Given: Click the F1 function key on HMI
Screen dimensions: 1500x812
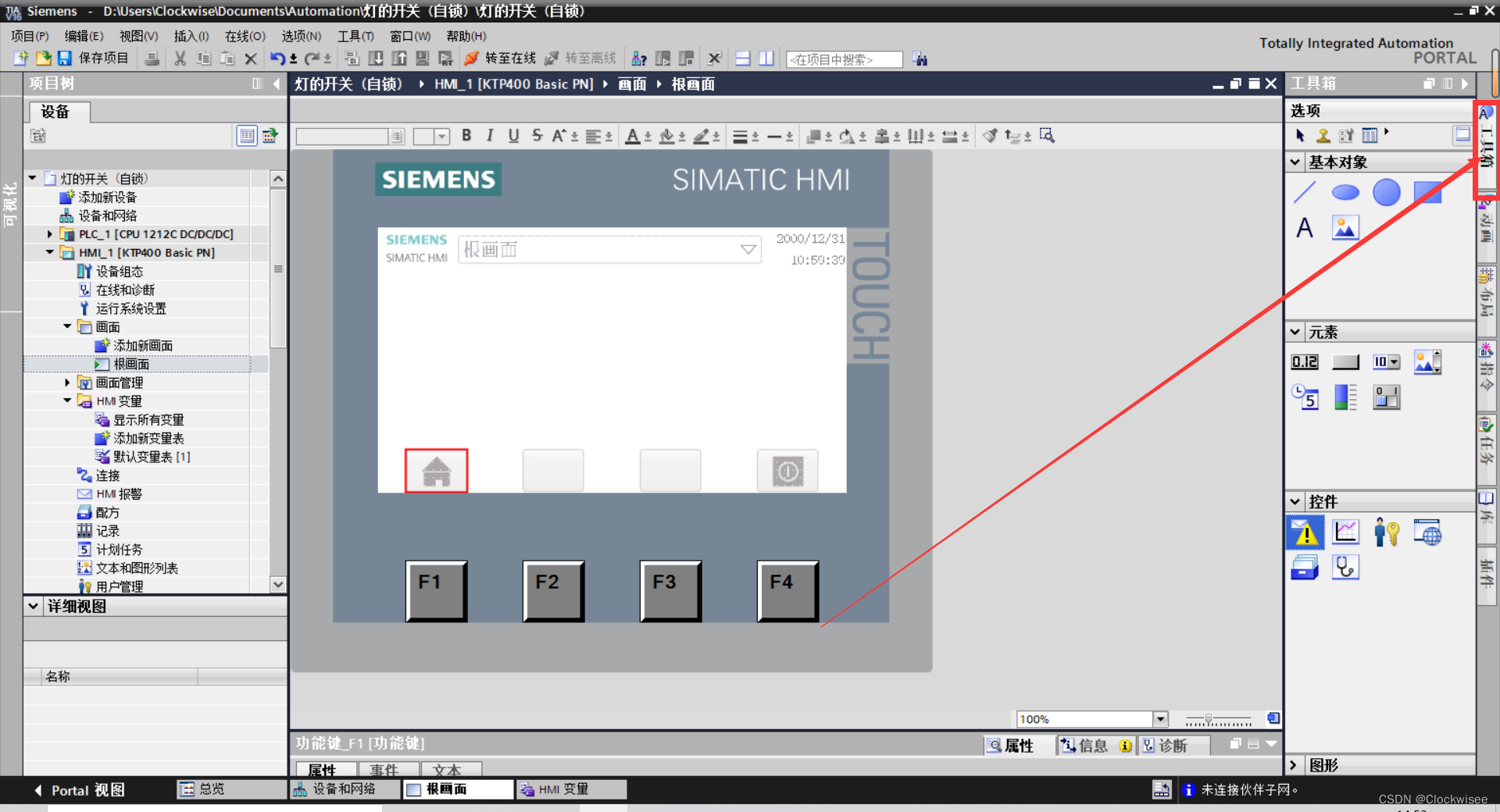Looking at the screenshot, I should 436,591.
